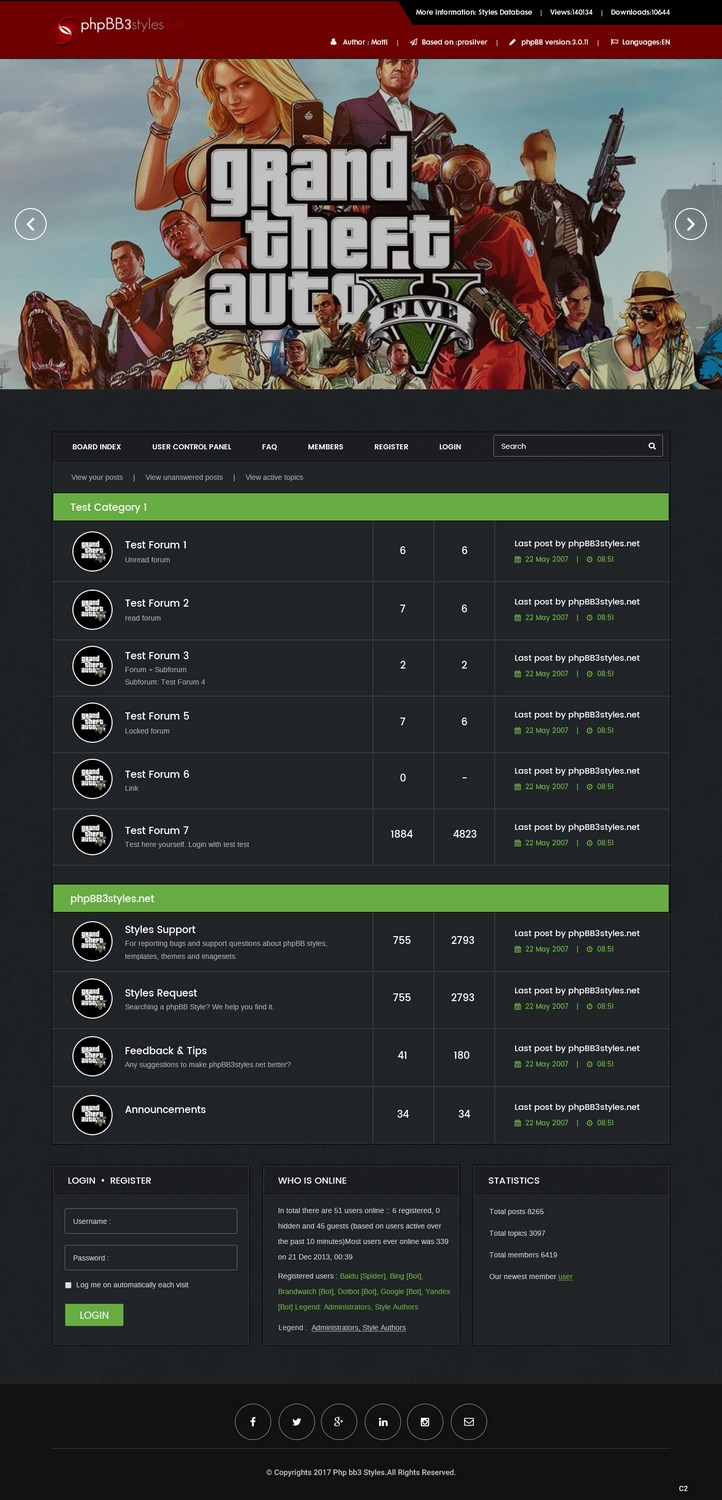Open Test Forum 5 round icon
The height and width of the screenshot is (1500, 722).
coord(93,722)
